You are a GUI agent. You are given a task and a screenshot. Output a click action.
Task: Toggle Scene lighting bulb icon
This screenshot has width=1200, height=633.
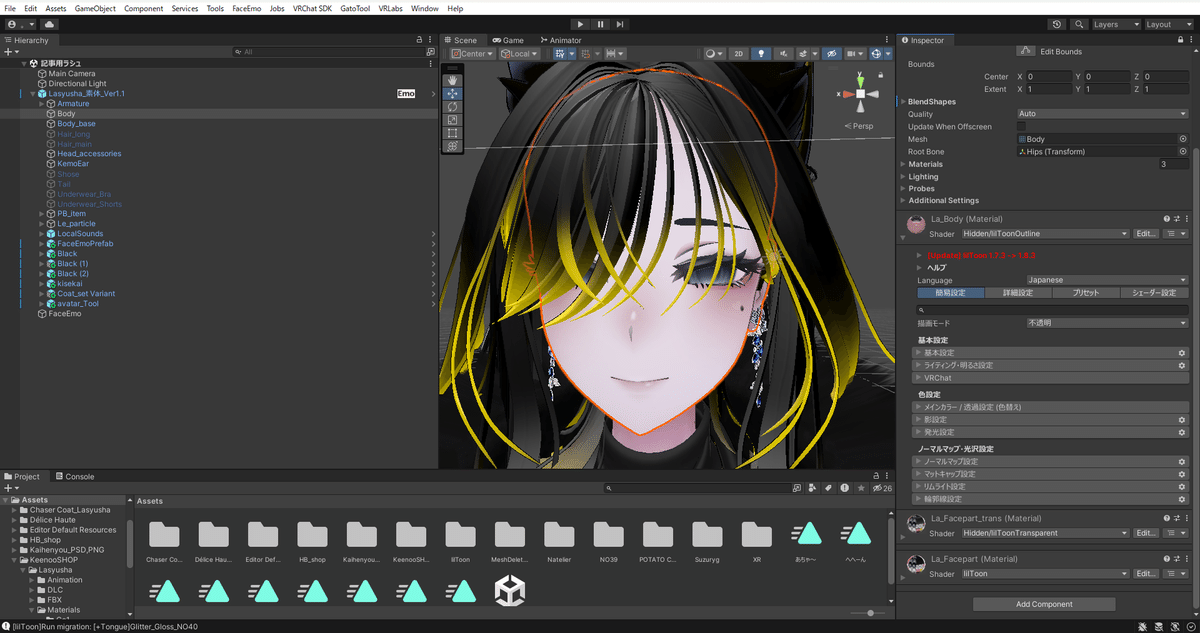tap(761, 54)
